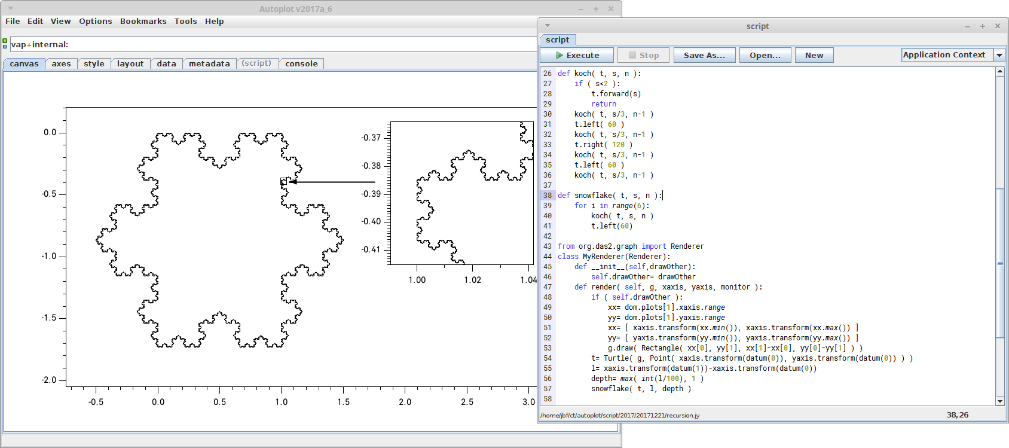Create a new script with New
Screen dimensions: 1009x448
coord(814,56)
